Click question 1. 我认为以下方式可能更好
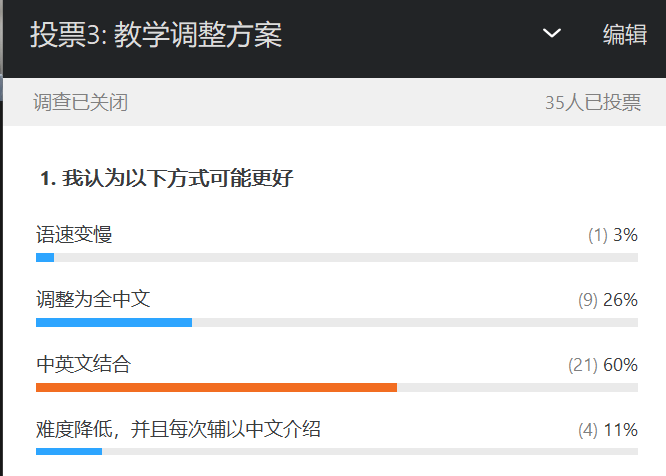This screenshot has width=666, height=476. click(x=166, y=179)
